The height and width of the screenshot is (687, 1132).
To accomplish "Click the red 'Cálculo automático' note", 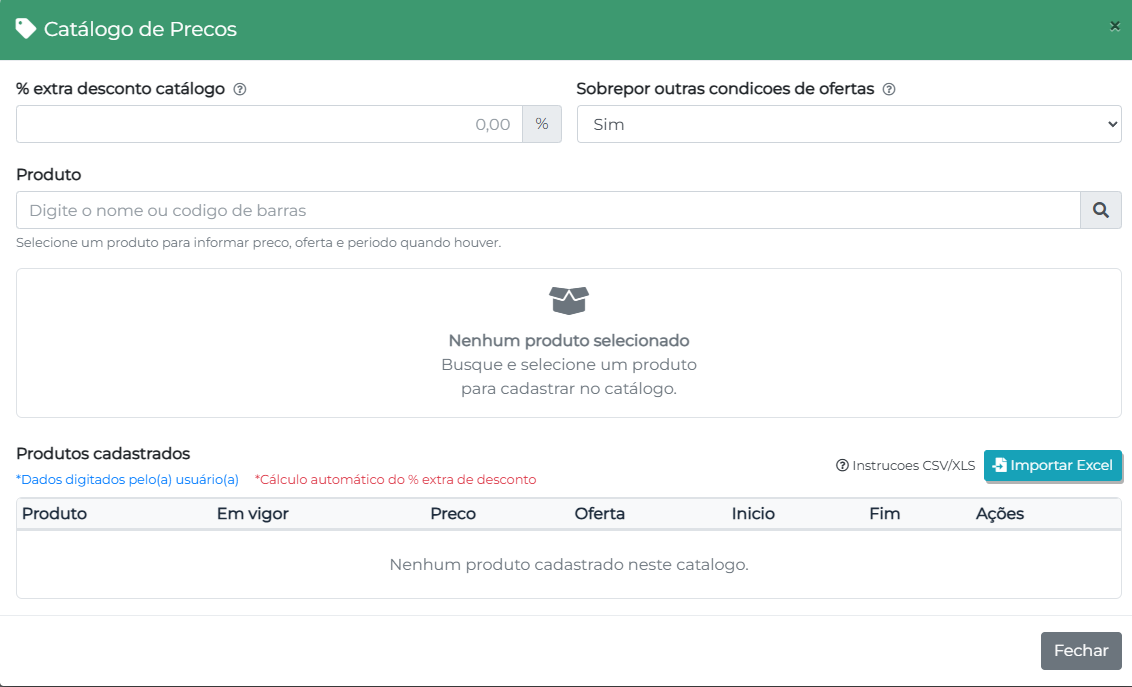I will pyautogui.click(x=396, y=480).
